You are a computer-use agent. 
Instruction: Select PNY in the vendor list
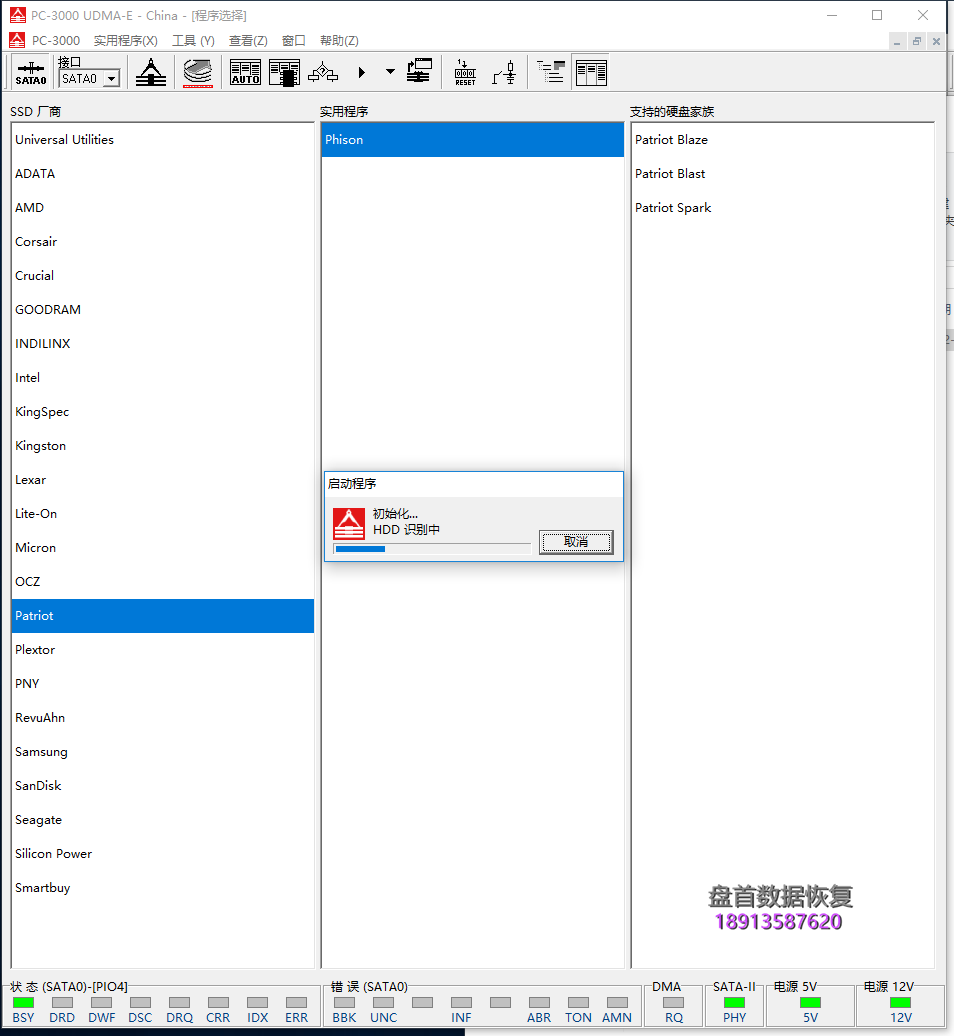tap(163, 684)
